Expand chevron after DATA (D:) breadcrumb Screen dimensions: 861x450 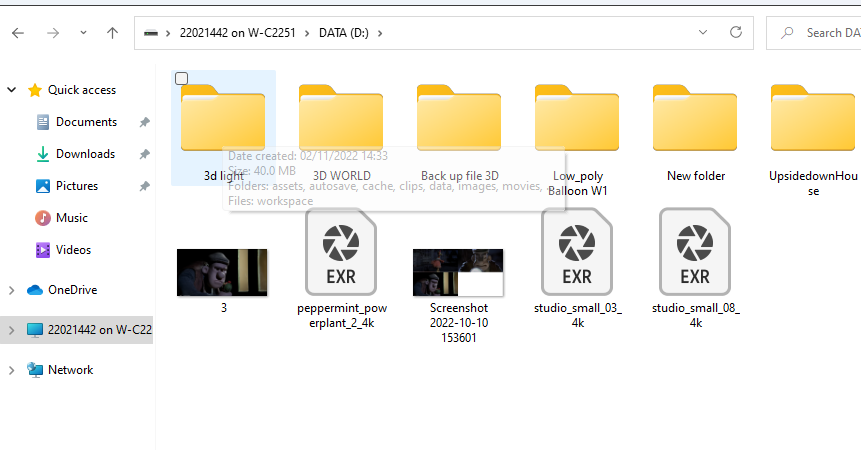pos(379,33)
